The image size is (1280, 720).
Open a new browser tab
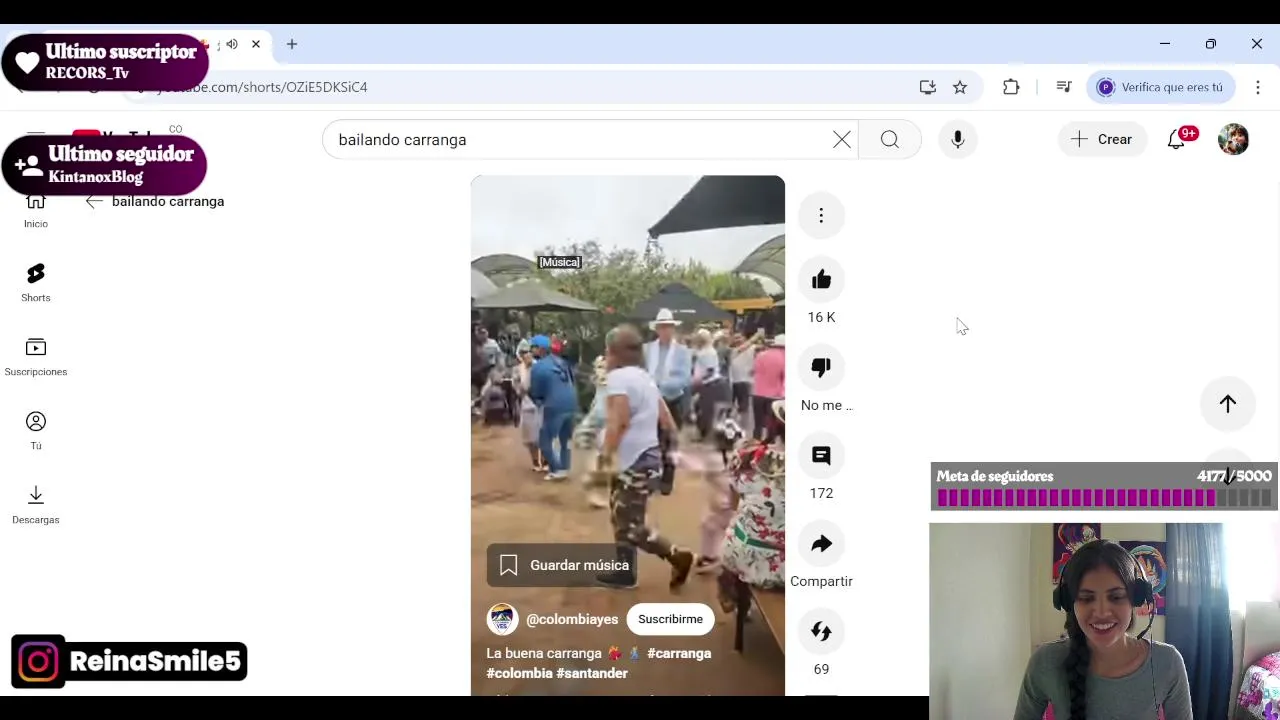point(292,45)
